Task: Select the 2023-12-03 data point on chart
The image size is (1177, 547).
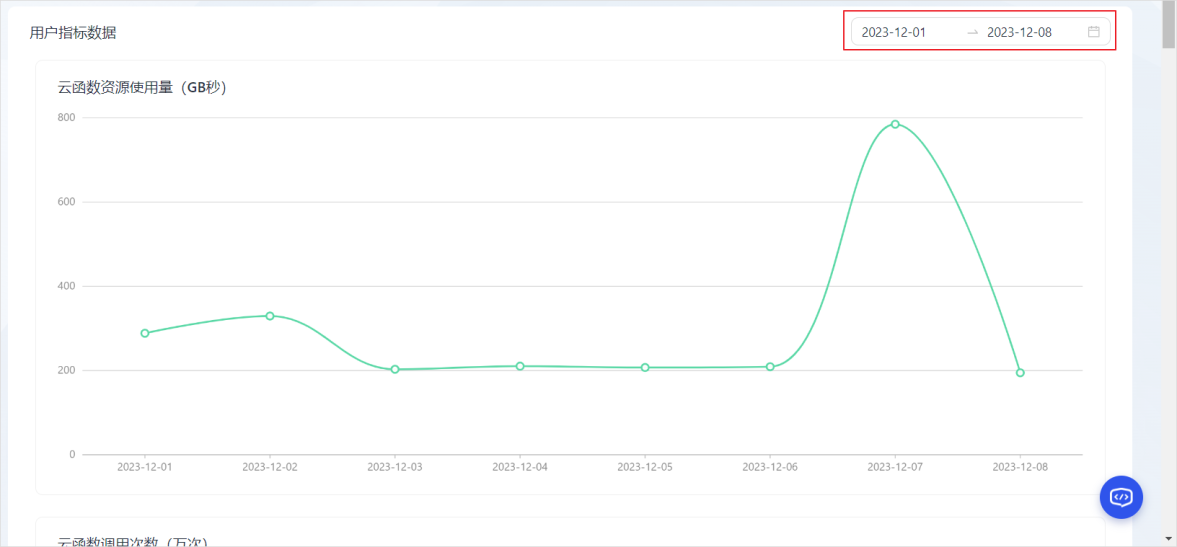Action: pyautogui.click(x=395, y=369)
